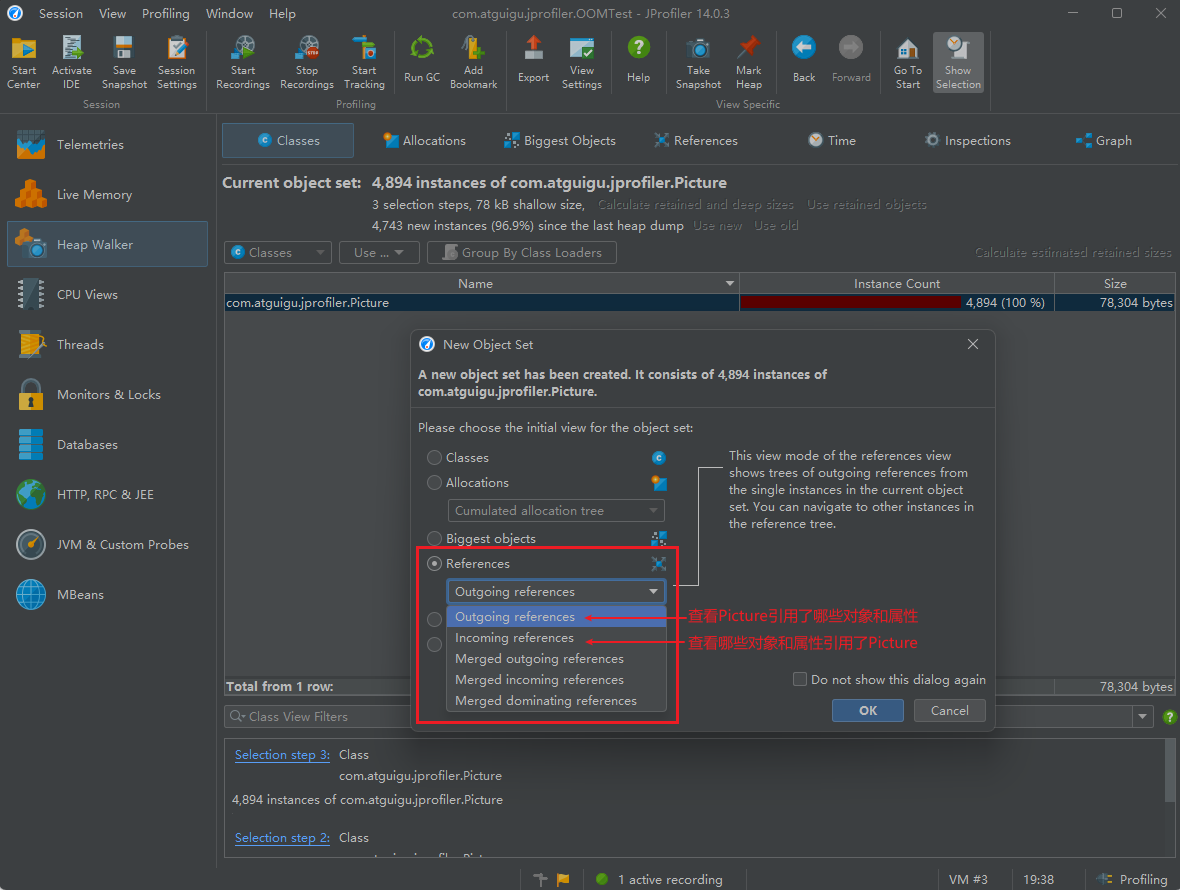
Task: Switch to the Biggest Objects tab
Action: pos(559,141)
